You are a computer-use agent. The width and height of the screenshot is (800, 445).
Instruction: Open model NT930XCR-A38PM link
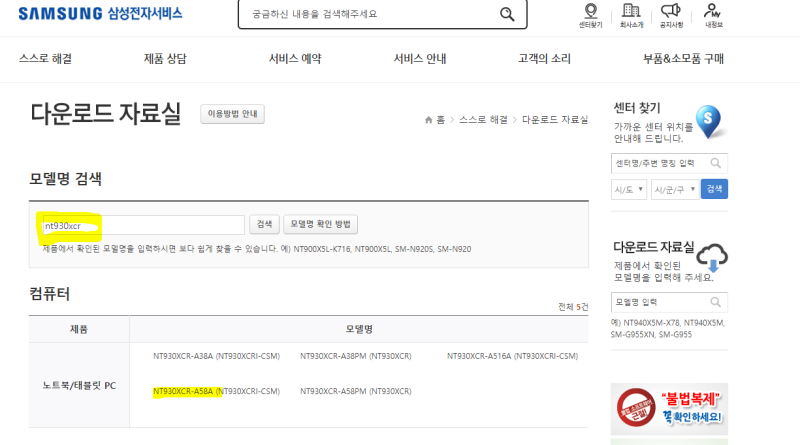point(356,356)
